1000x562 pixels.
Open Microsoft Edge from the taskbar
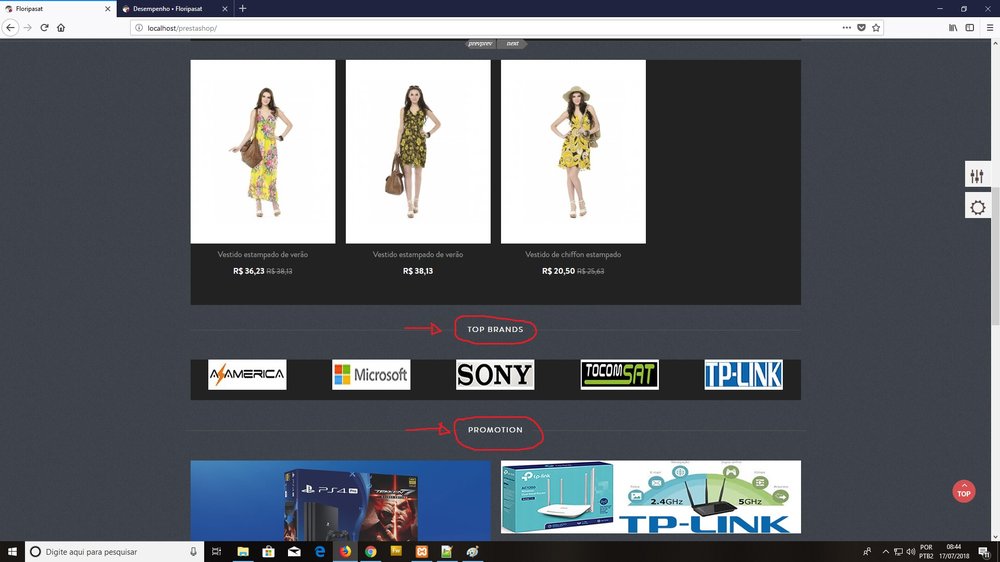320,552
